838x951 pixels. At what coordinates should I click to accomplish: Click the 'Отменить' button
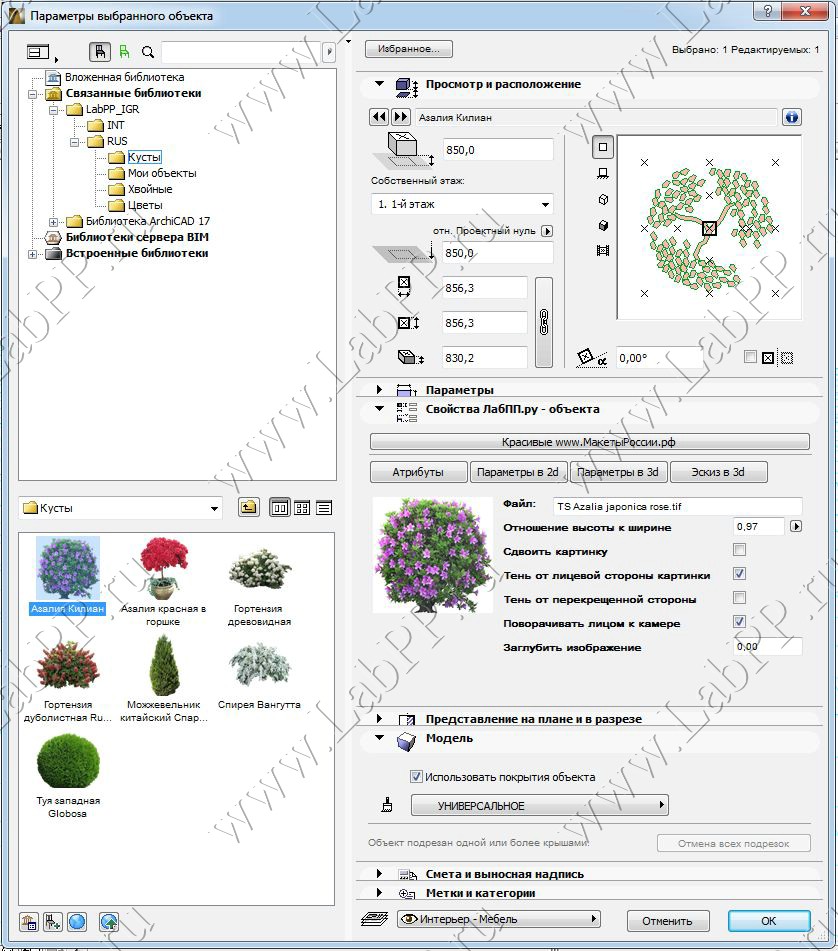(x=668, y=921)
